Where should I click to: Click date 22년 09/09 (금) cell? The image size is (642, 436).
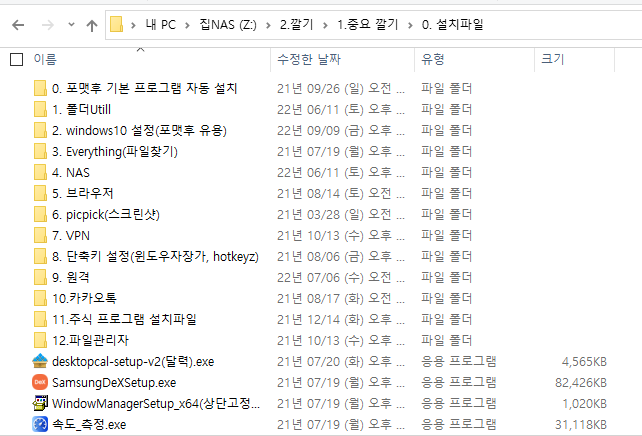click(341, 131)
